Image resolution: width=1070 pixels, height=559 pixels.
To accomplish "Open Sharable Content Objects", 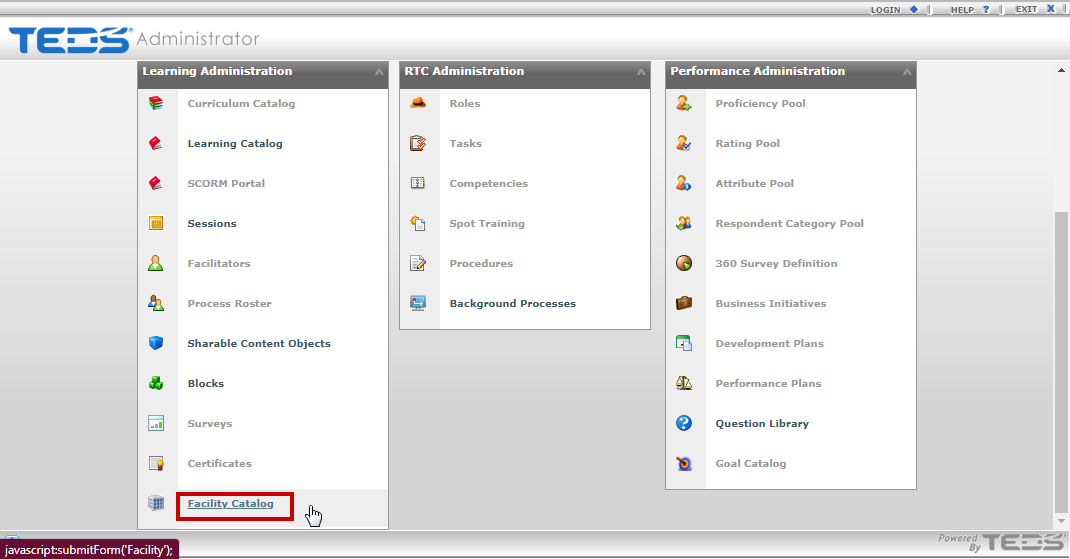I will coord(259,343).
